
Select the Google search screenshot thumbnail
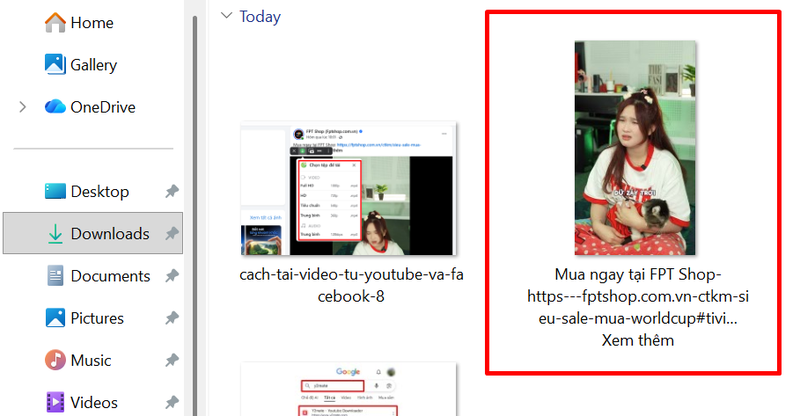pos(348,389)
